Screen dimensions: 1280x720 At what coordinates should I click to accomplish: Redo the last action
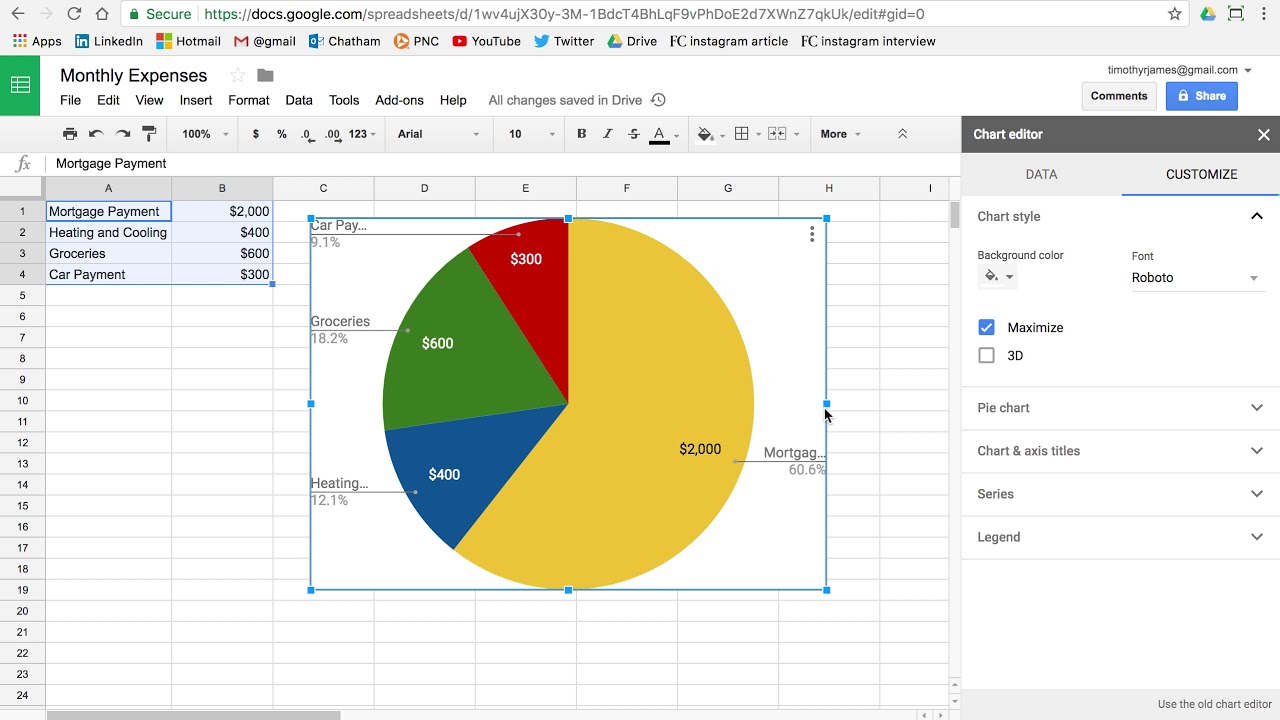(123, 134)
